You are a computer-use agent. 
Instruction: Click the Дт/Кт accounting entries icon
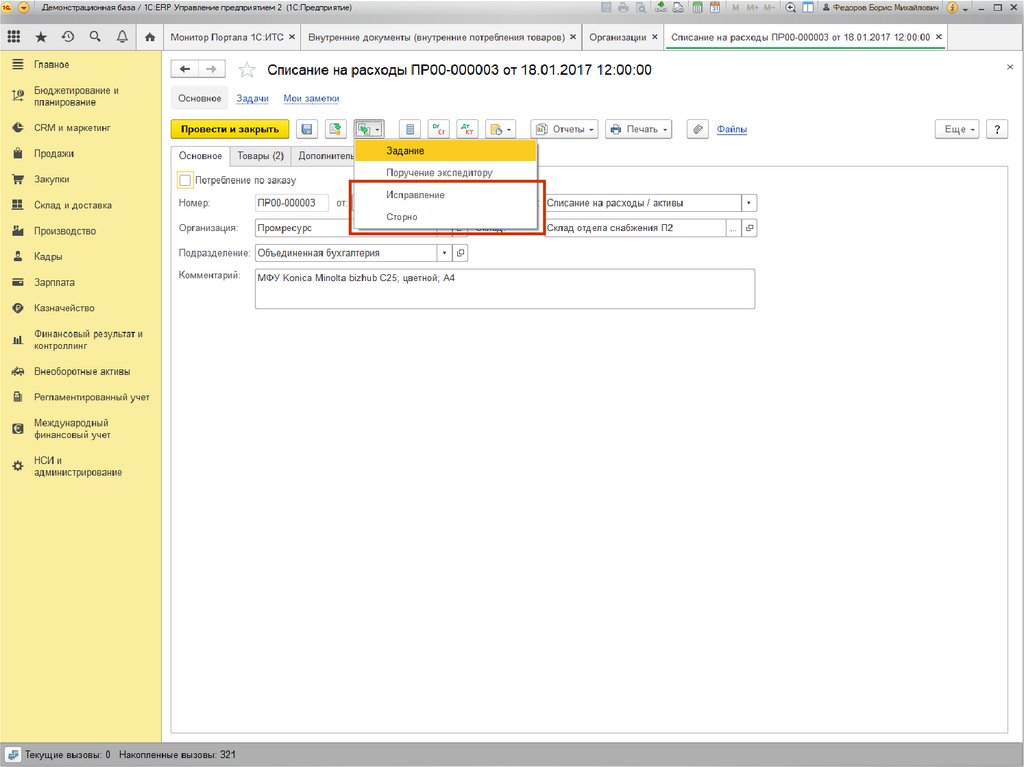tap(467, 129)
